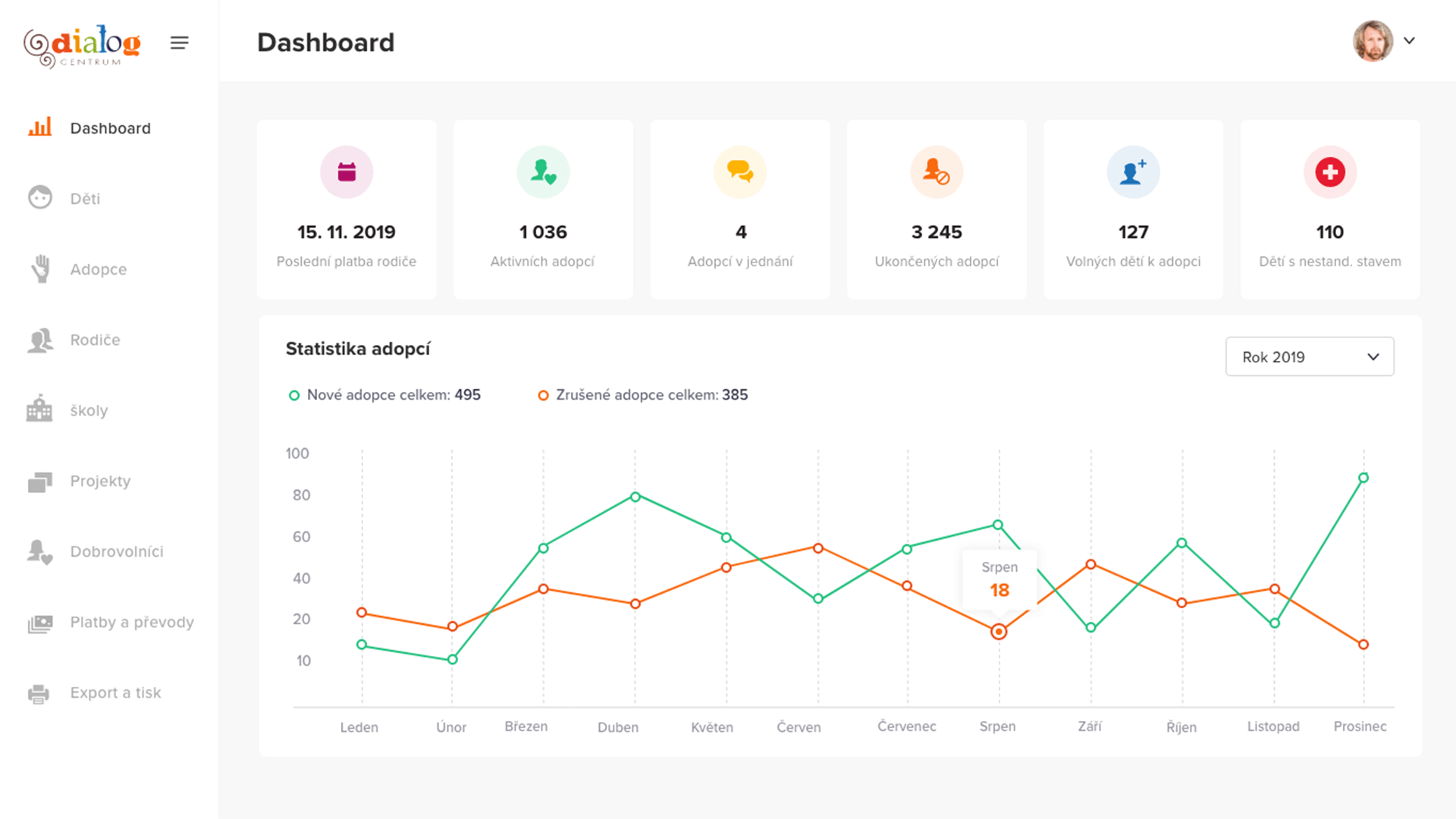This screenshot has width=1456, height=819.
Task: Click the green Únor data point
Action: [453, 660]
